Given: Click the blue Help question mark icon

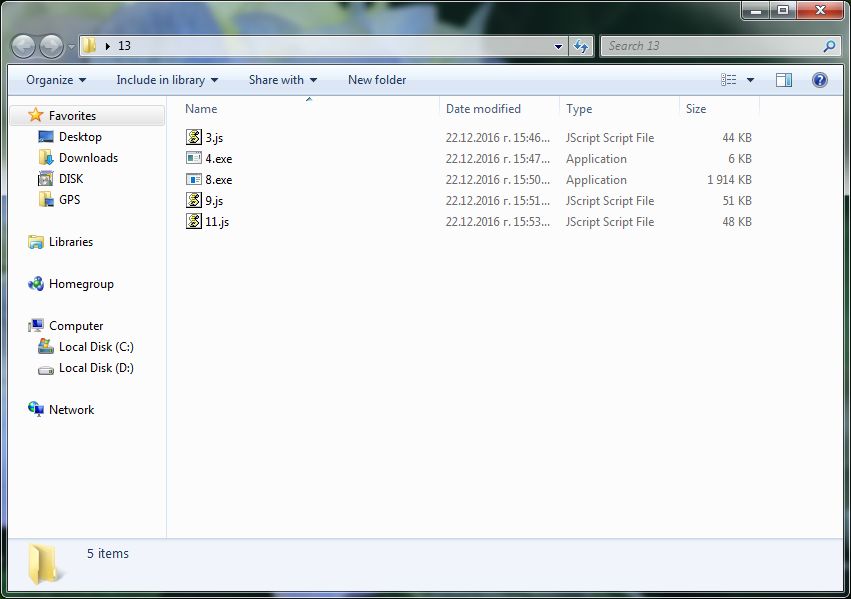Looking at the screenshot, I should pyautogui.click(x=820, y=80).
